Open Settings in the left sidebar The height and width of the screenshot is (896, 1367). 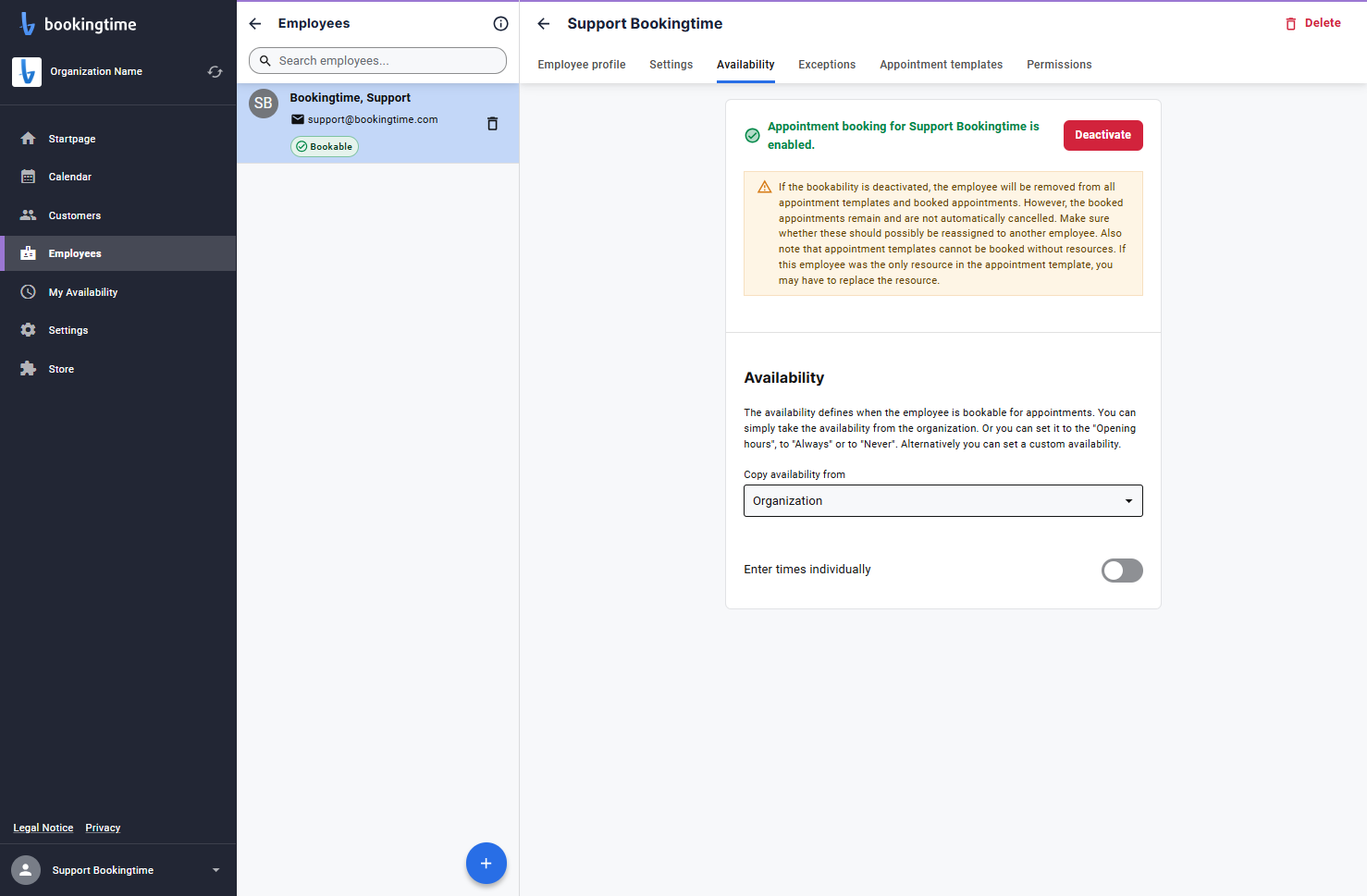[118, 330]
